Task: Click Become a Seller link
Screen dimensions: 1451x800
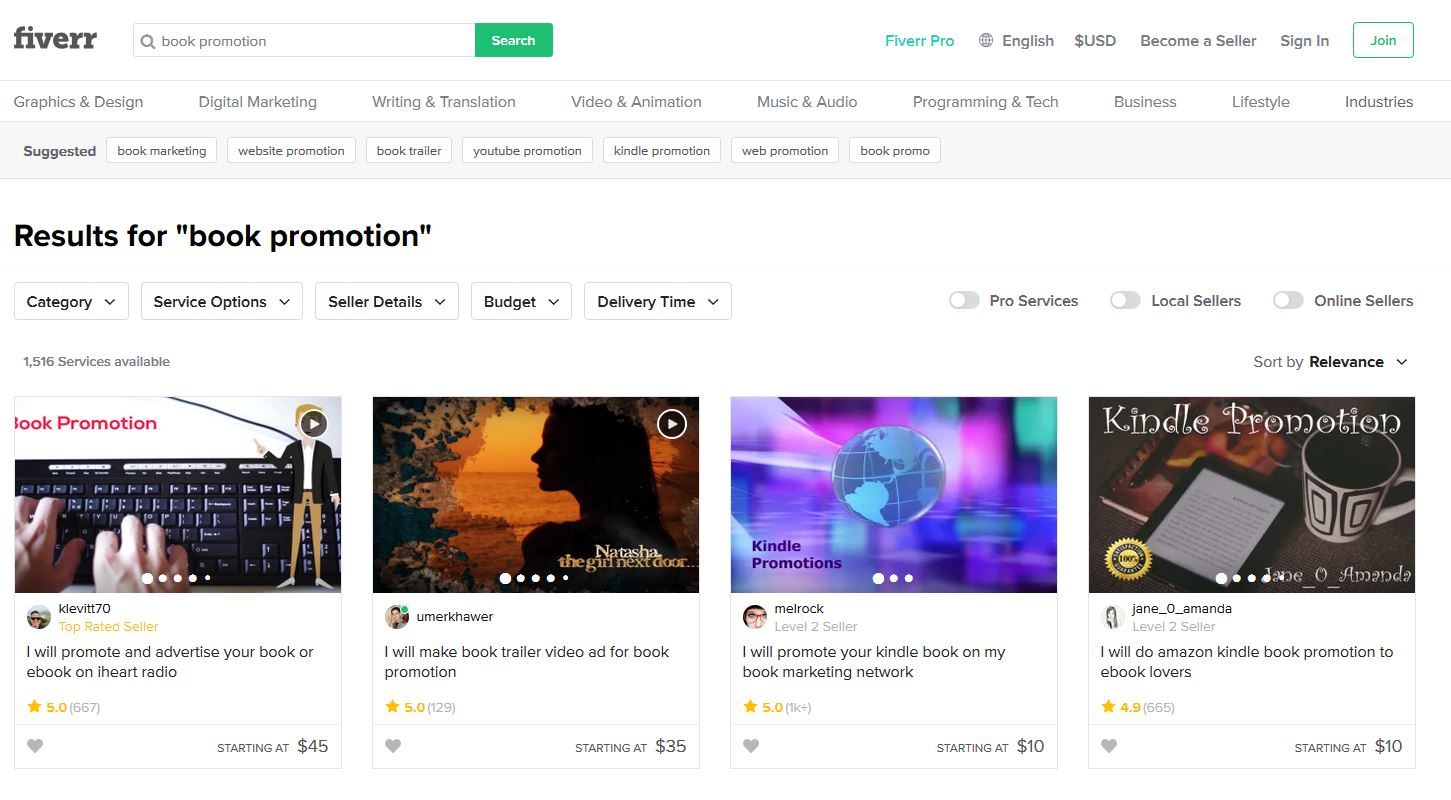Action: point(1198,41)
